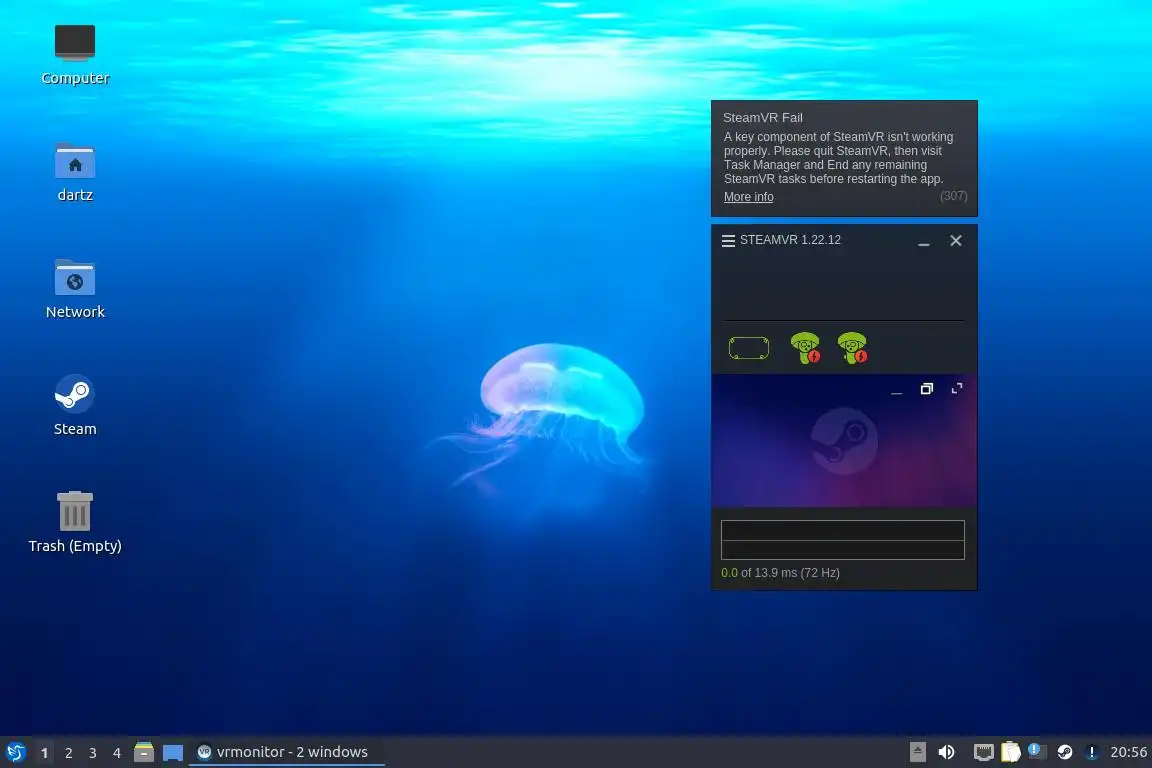Click the STEAMVR 1.22.12 title text
This screenshot has height=768, width=1152.
[790, 240]
